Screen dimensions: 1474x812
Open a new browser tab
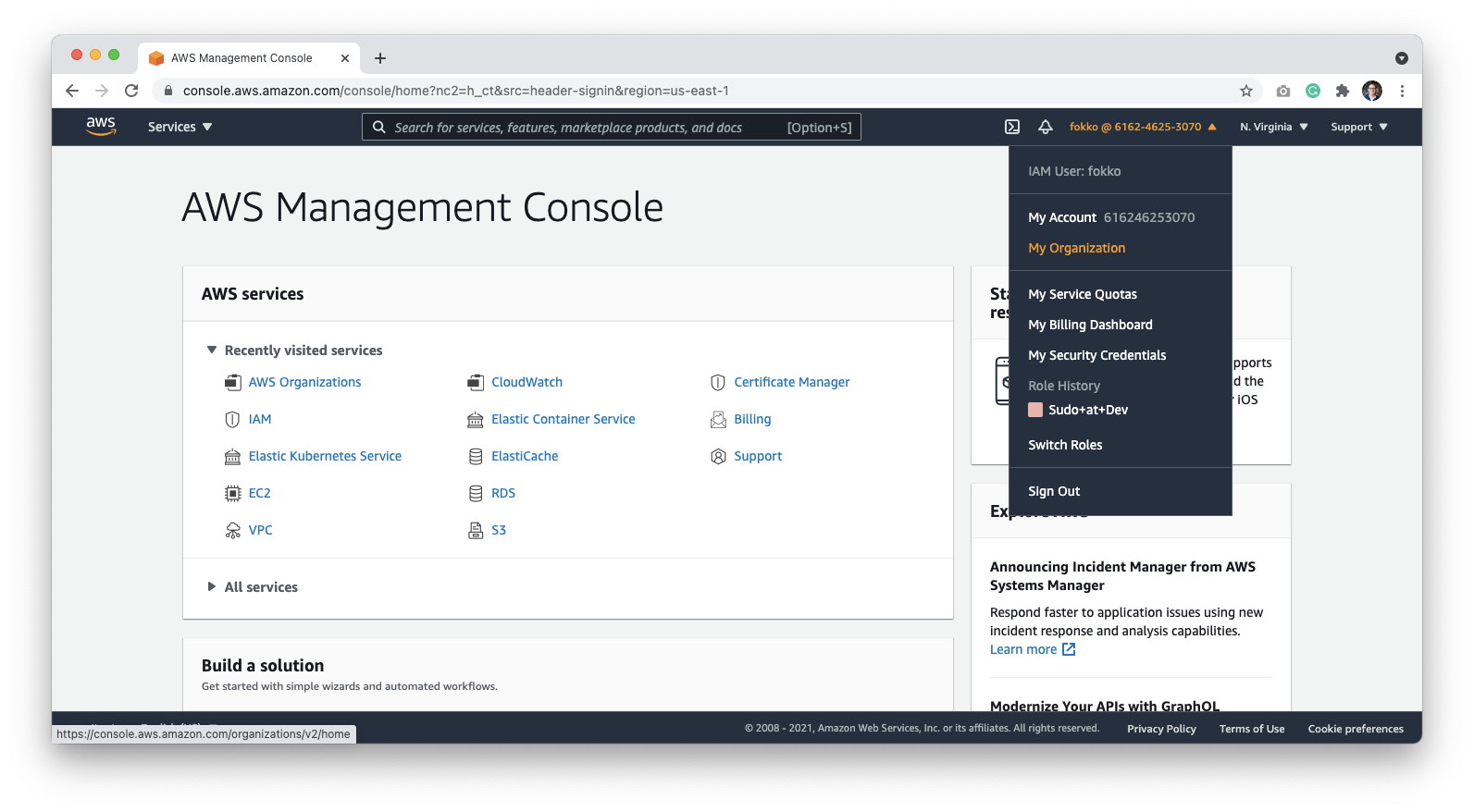point(380,58)
